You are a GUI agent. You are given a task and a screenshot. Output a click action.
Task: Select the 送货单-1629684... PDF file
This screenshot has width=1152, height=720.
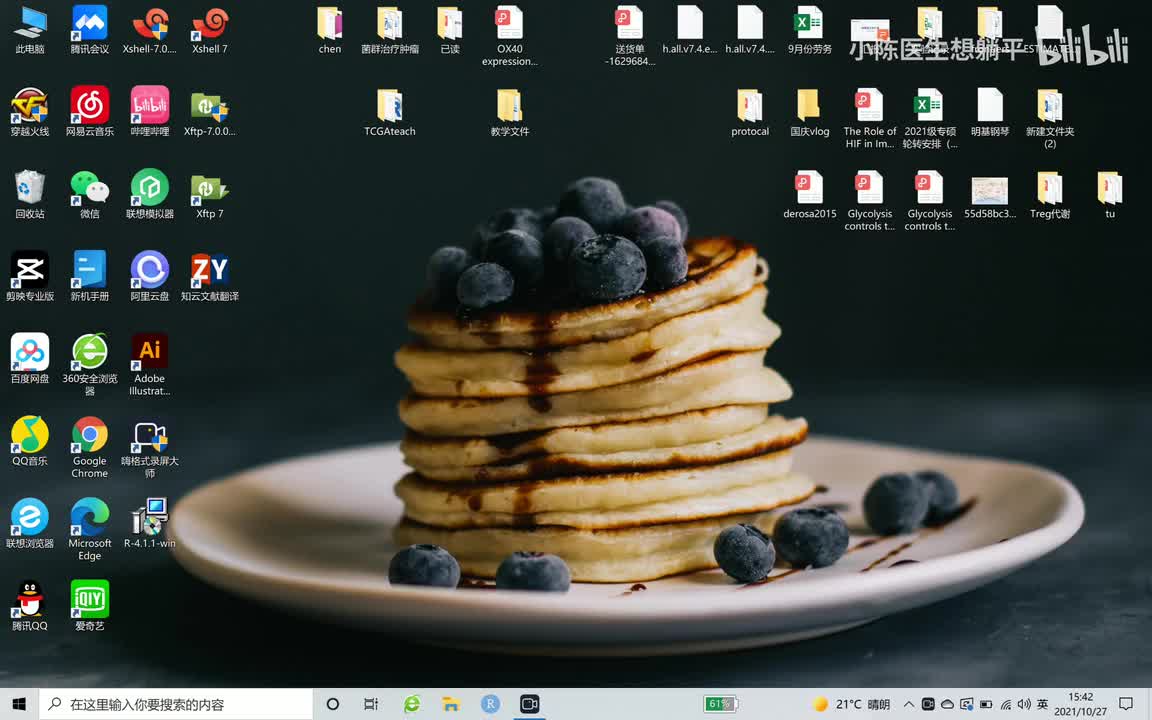click(630, 36)
